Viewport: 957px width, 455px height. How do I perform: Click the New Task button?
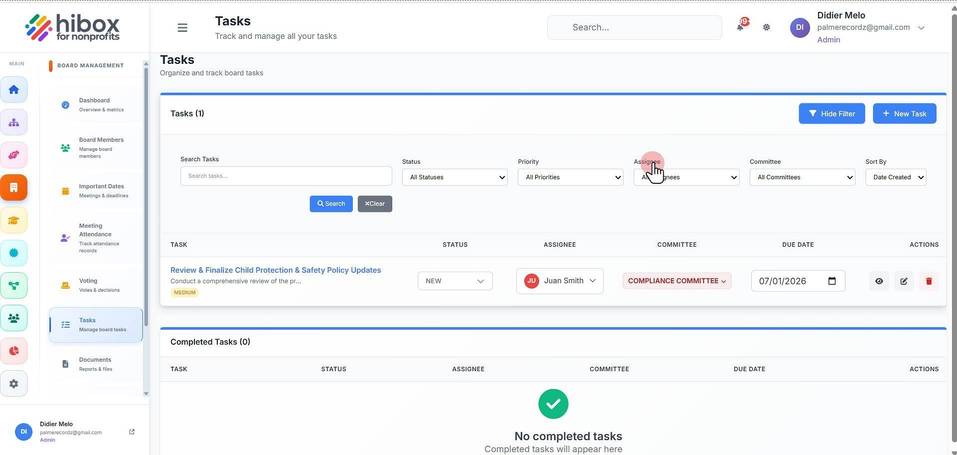click(905, 114)
